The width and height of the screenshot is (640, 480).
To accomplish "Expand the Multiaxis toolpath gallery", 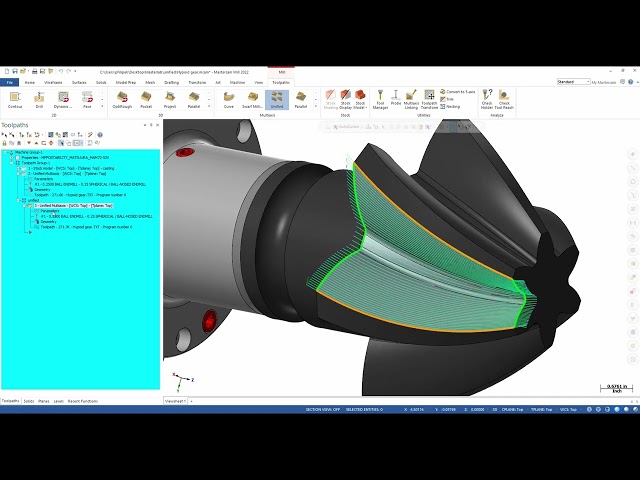I will pos(316,107).
